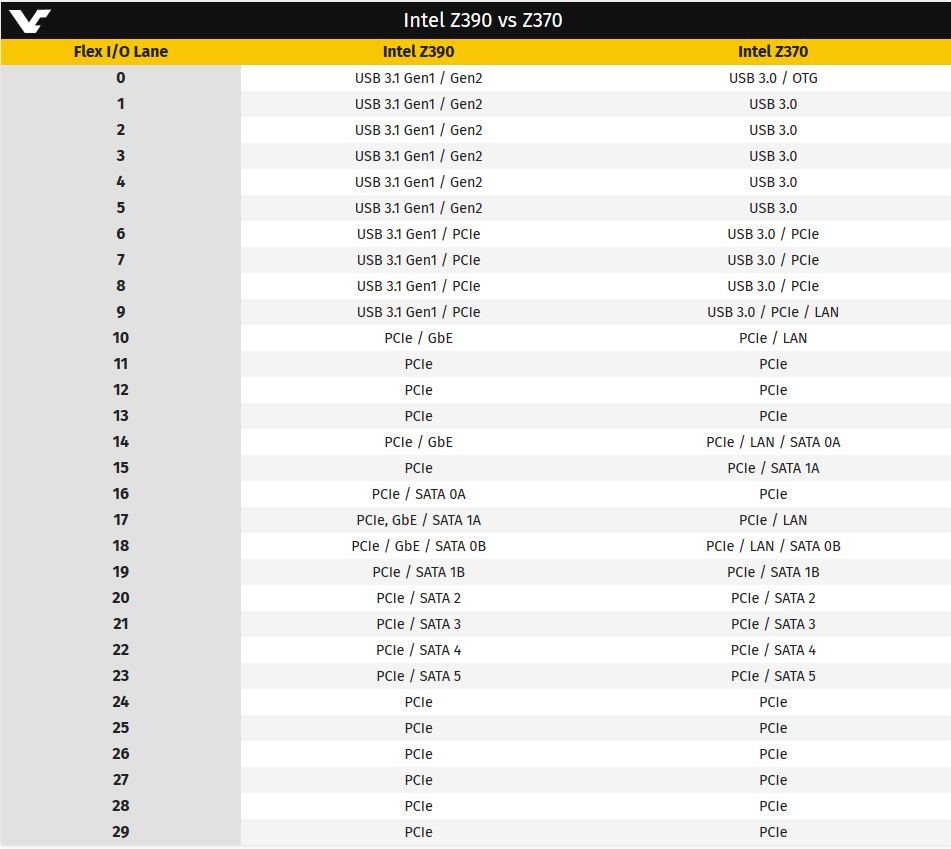Click PCIe / LAN / SATA 0A cell
Screen dimensions: 951x849
coord(773,442)
